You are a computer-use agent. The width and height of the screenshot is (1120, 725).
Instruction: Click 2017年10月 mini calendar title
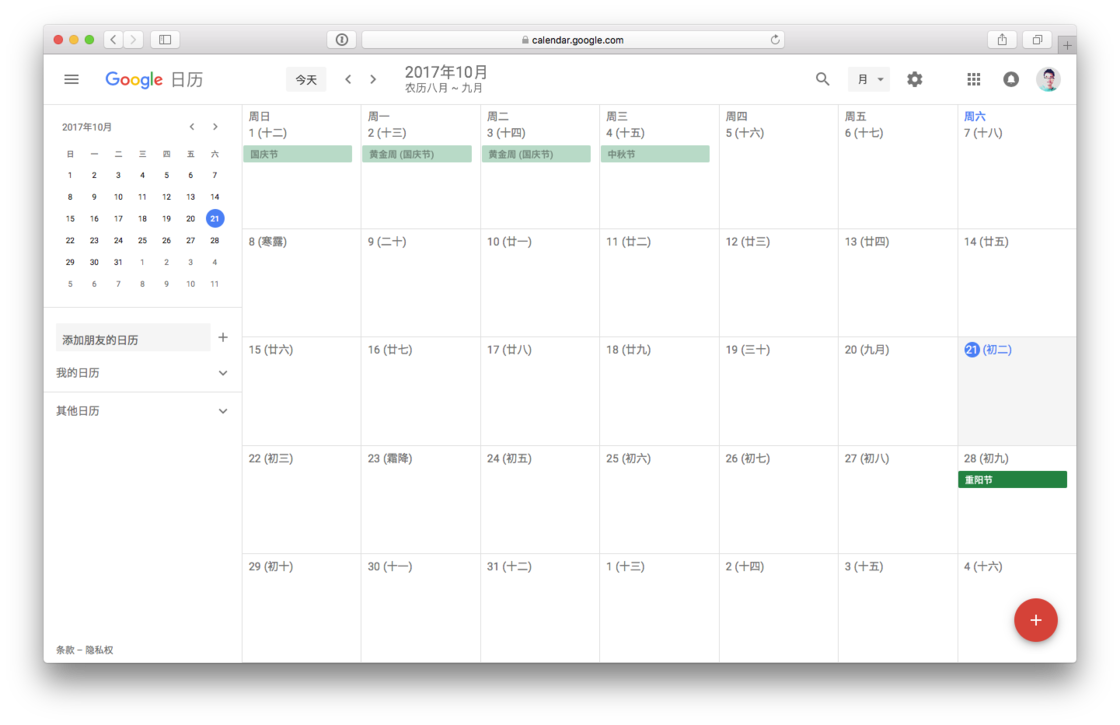click(87, 127)
